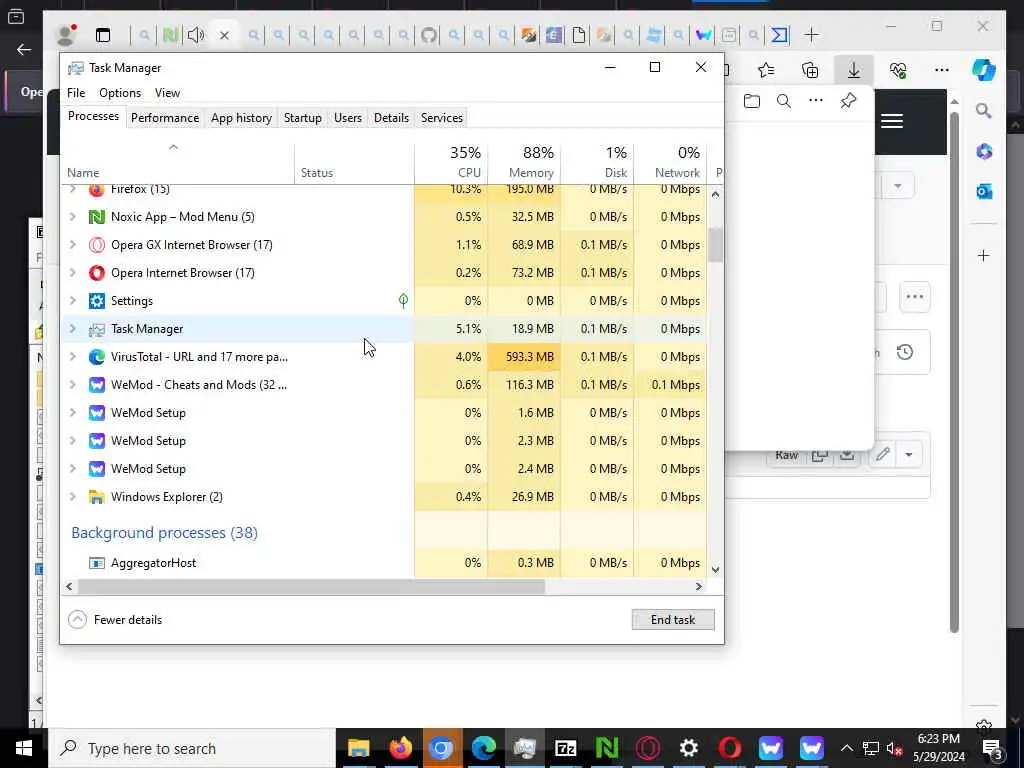Open the browser Downloads toolbar icon

(x=854, y=70)
